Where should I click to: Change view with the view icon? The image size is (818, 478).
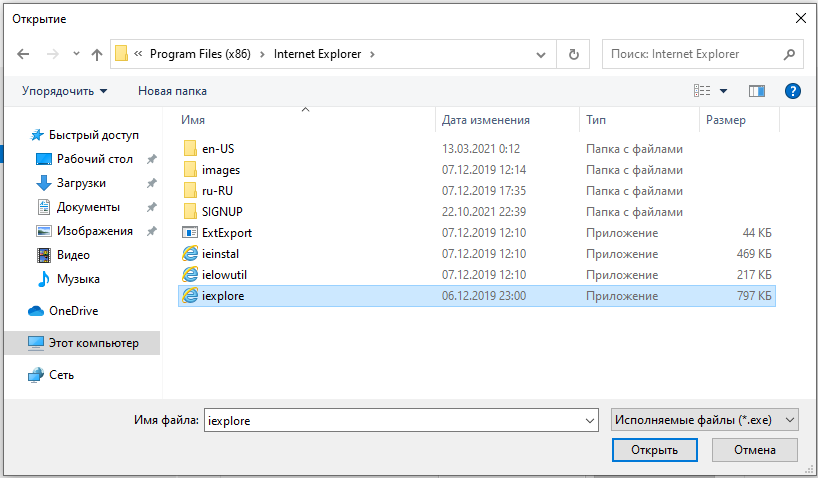click(702, 91)
